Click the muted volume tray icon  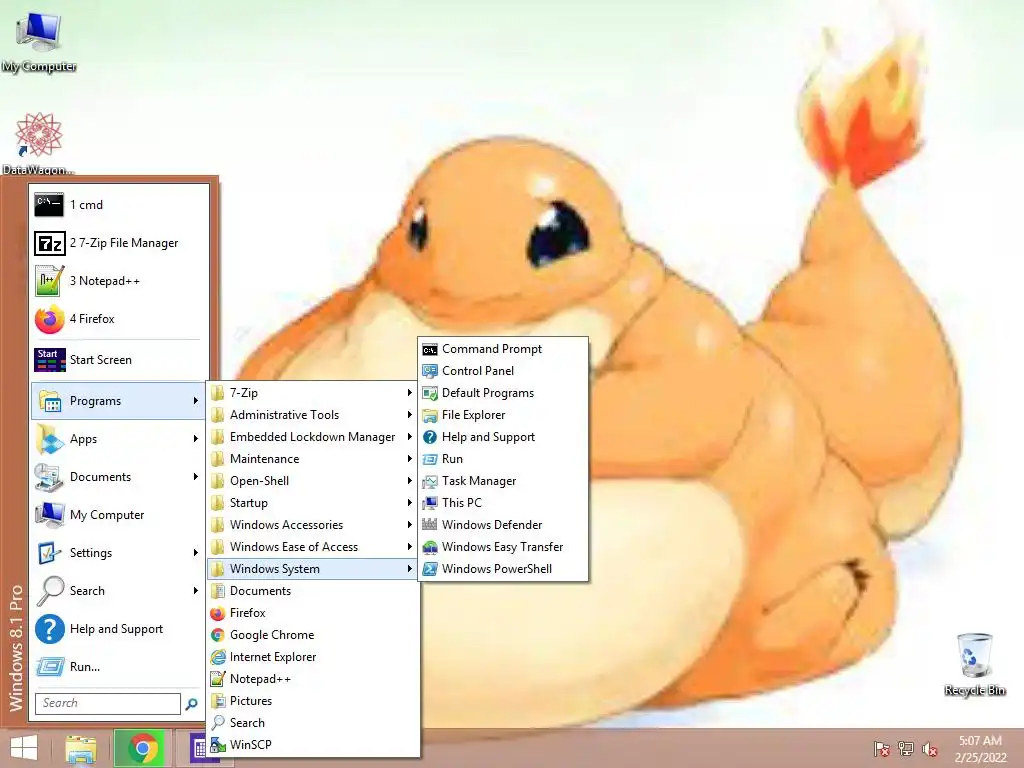click(x=929, y=749)
